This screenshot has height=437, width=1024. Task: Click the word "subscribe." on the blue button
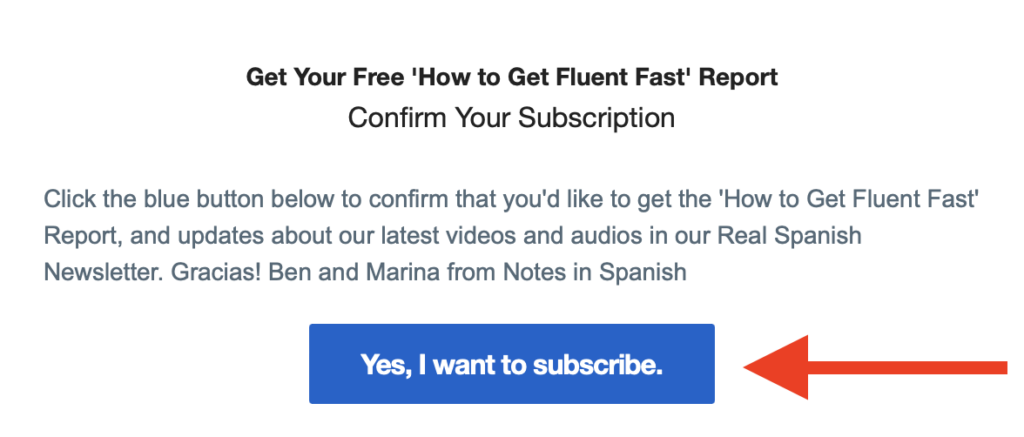(x=598, y=364)
